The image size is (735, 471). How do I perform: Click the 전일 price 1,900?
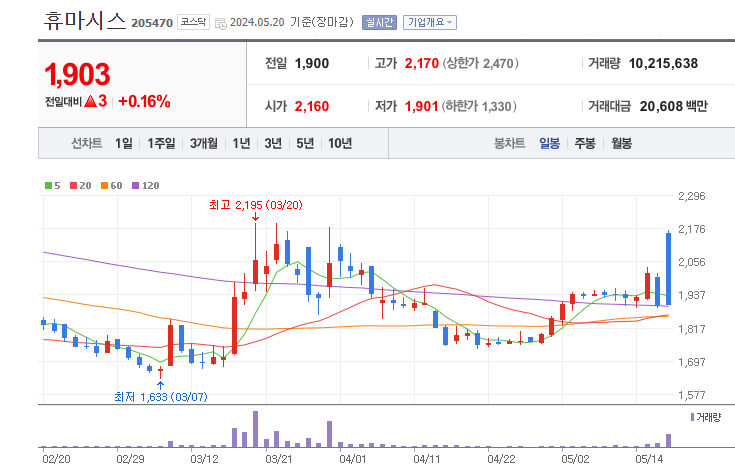(x=312, y=63)
